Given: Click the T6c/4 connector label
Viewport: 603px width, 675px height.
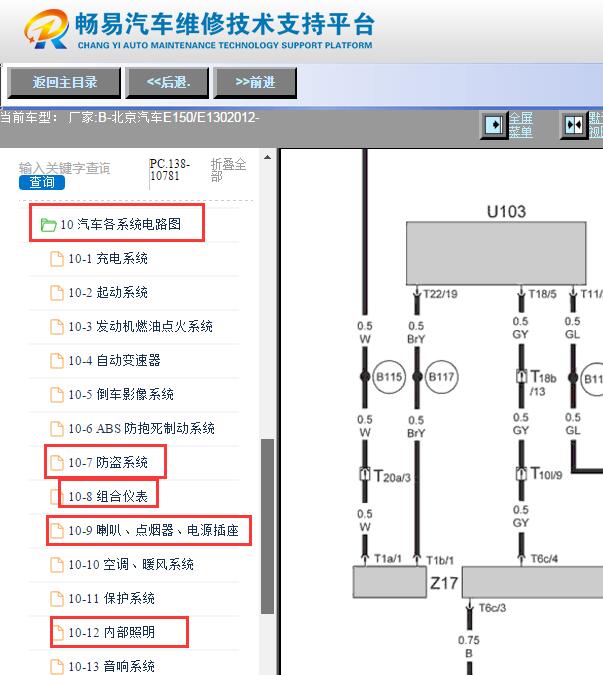Looking at the screenshot, I should pos(544,559).
